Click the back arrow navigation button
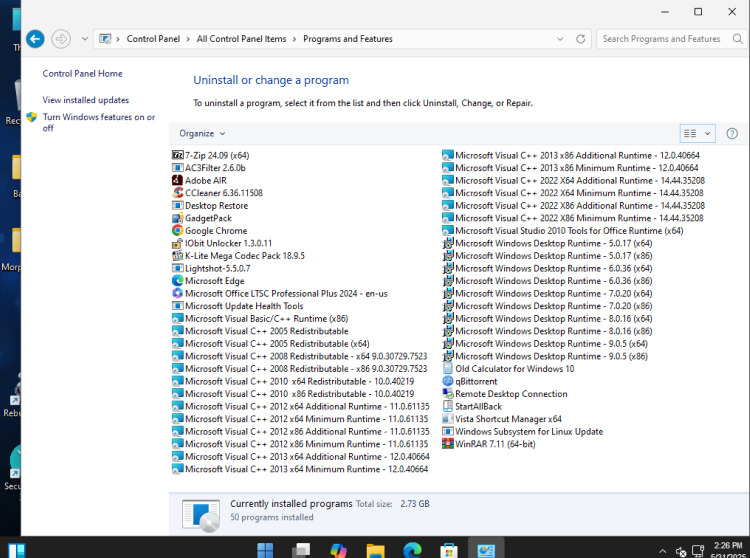750x558 pixels. pyautogui.click(x=35, y=39)
